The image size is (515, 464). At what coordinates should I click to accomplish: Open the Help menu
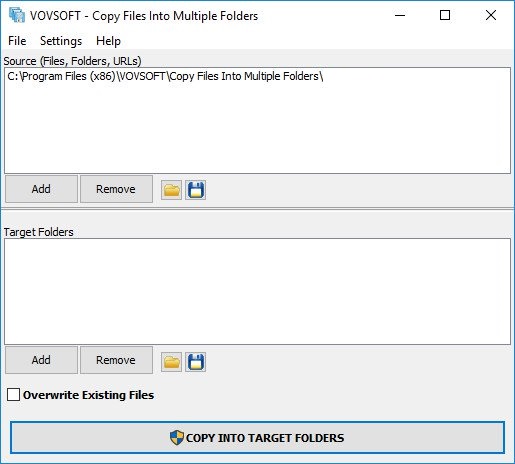(108, 41)
